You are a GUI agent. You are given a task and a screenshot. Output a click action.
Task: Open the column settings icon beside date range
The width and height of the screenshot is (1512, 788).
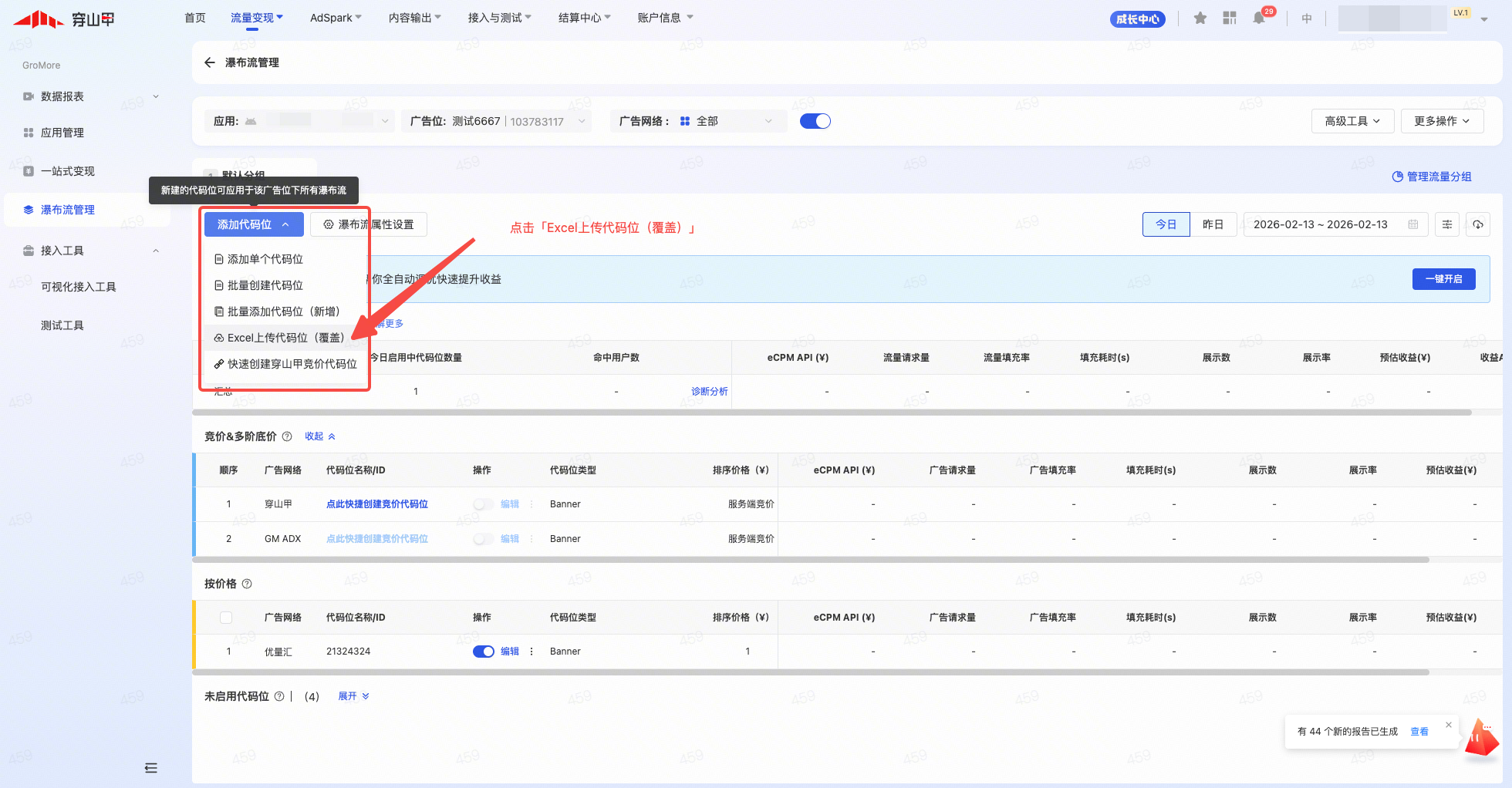pyautogui.click(x=1447, y=224)
